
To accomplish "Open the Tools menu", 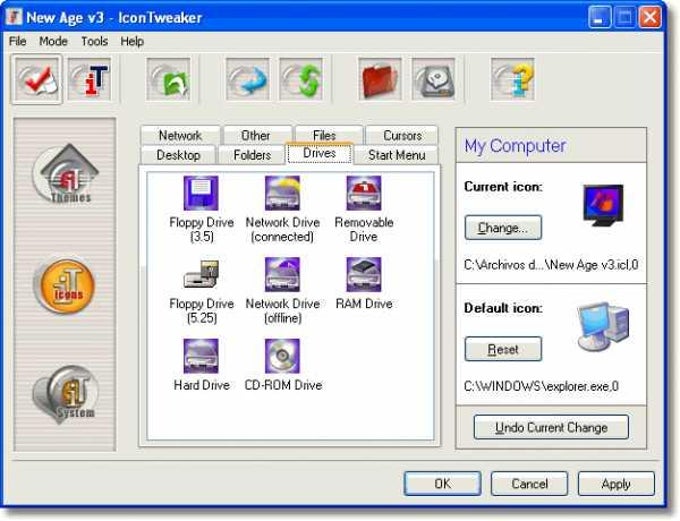I will [95, 41].
